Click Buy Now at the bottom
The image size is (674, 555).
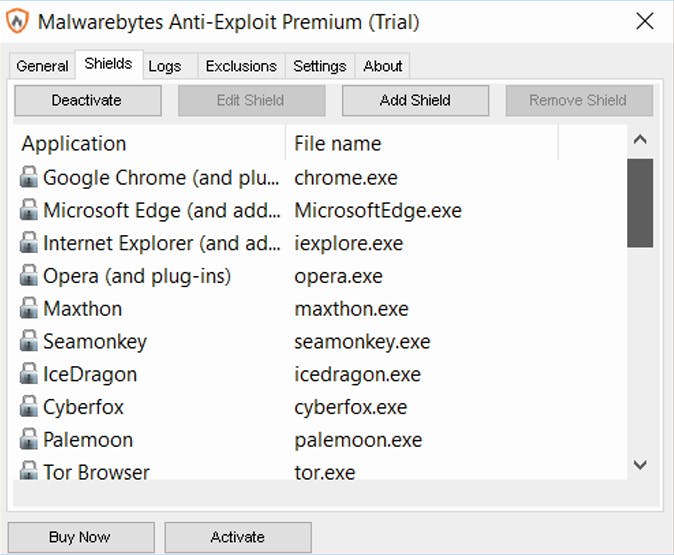pyautogui.click(x=80, y=537)
